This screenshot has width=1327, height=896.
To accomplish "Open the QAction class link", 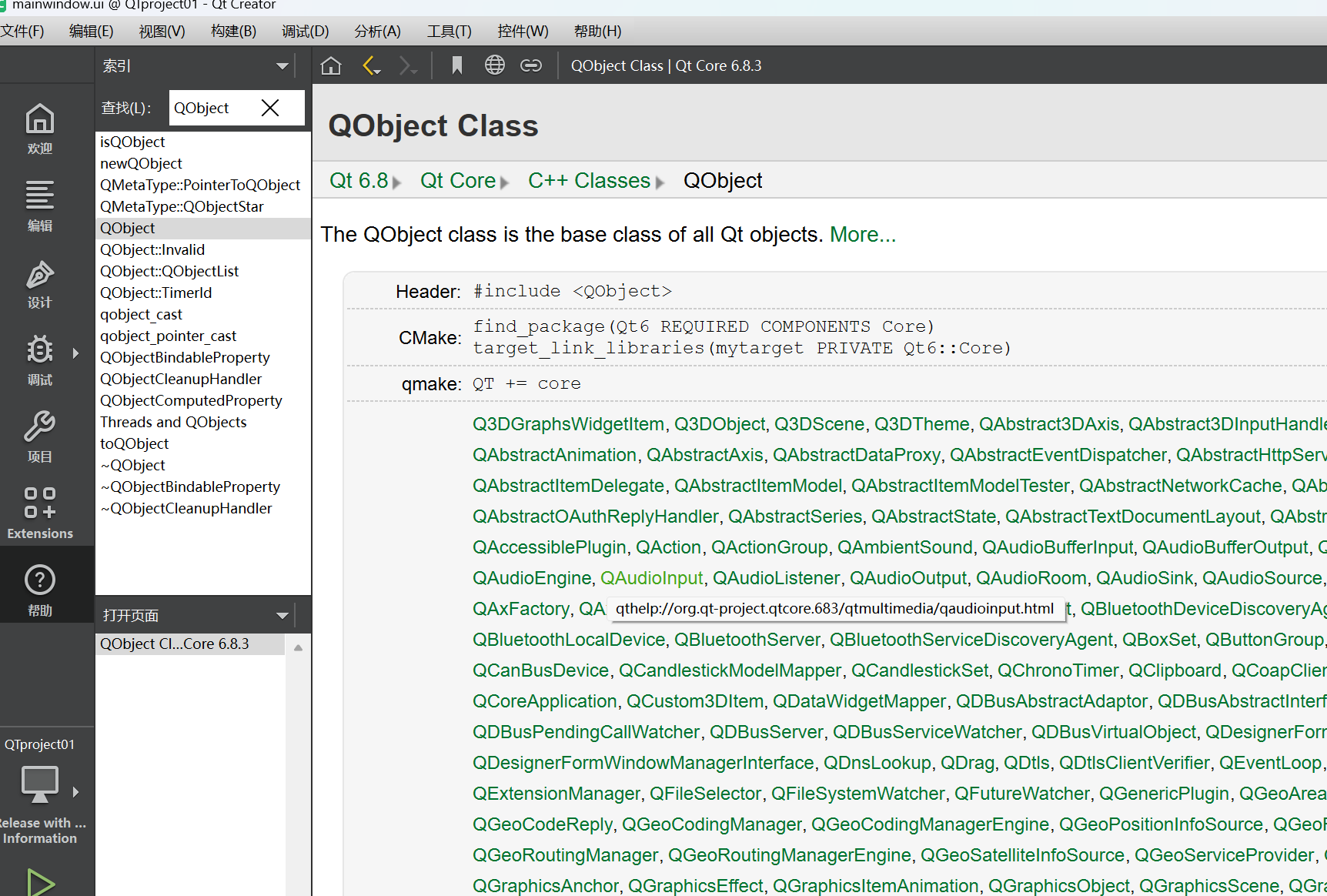I will (668, 547).
